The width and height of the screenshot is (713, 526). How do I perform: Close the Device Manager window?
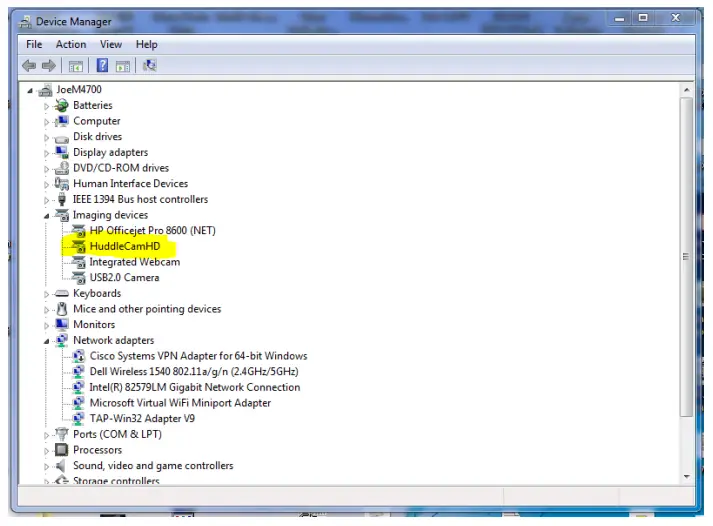click(675, 18)
